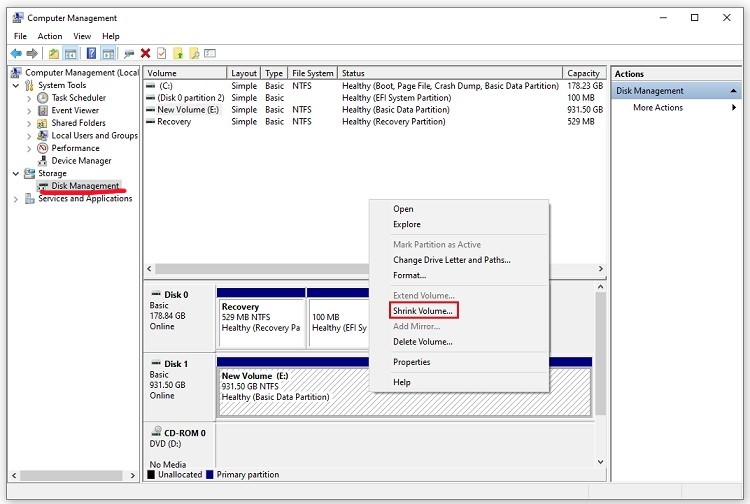This screenshot has height=504, width=750.
Task: Choose Format... from the context menu
Action: [459, 275]
